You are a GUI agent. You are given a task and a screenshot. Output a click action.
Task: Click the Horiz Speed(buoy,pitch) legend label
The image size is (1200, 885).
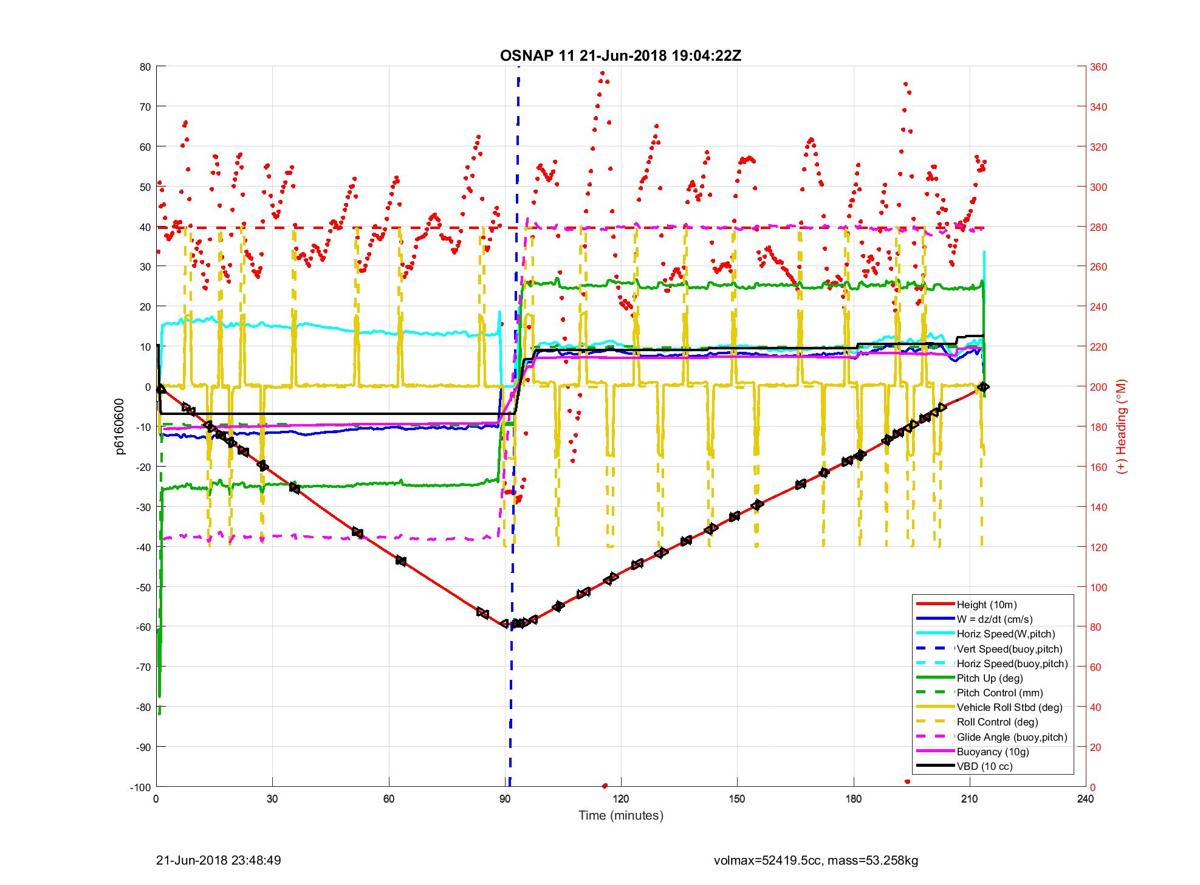(x=1012, y=663)
